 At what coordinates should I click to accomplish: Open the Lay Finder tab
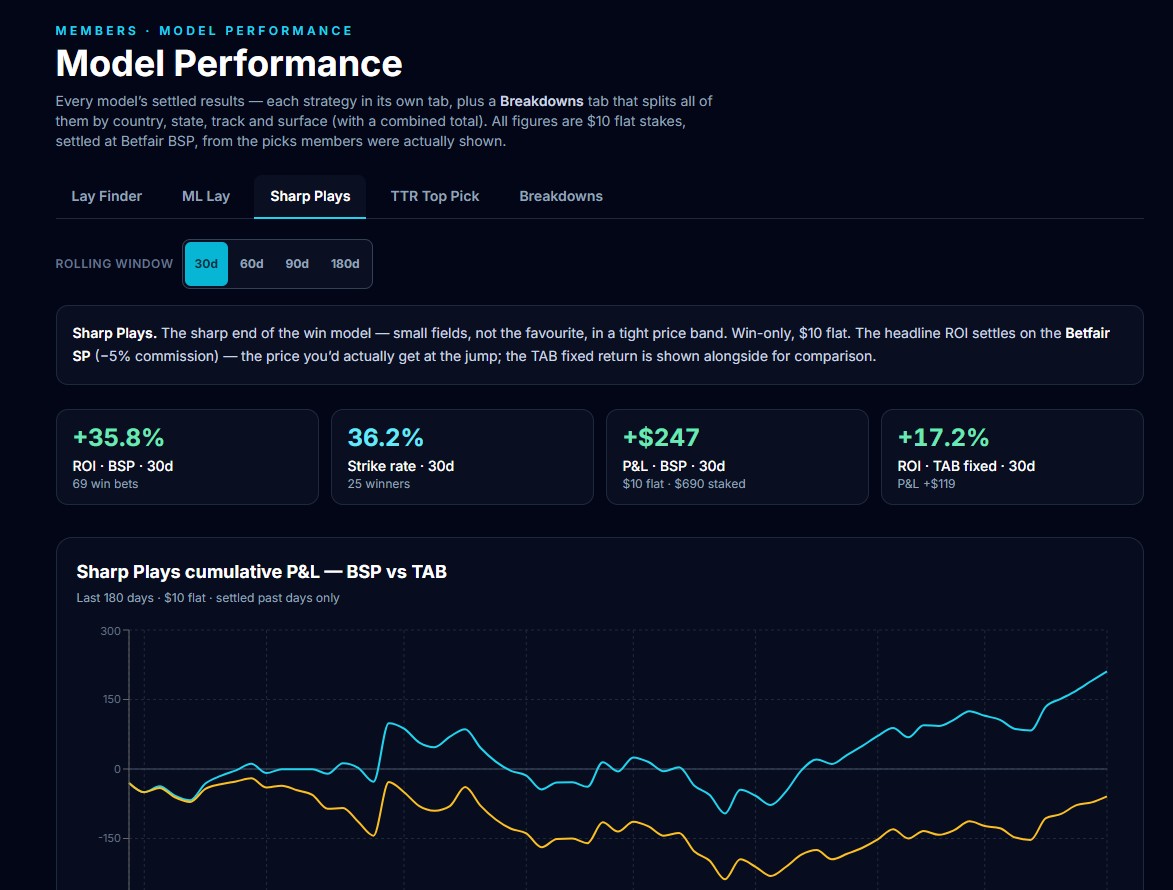coord(106,196)
